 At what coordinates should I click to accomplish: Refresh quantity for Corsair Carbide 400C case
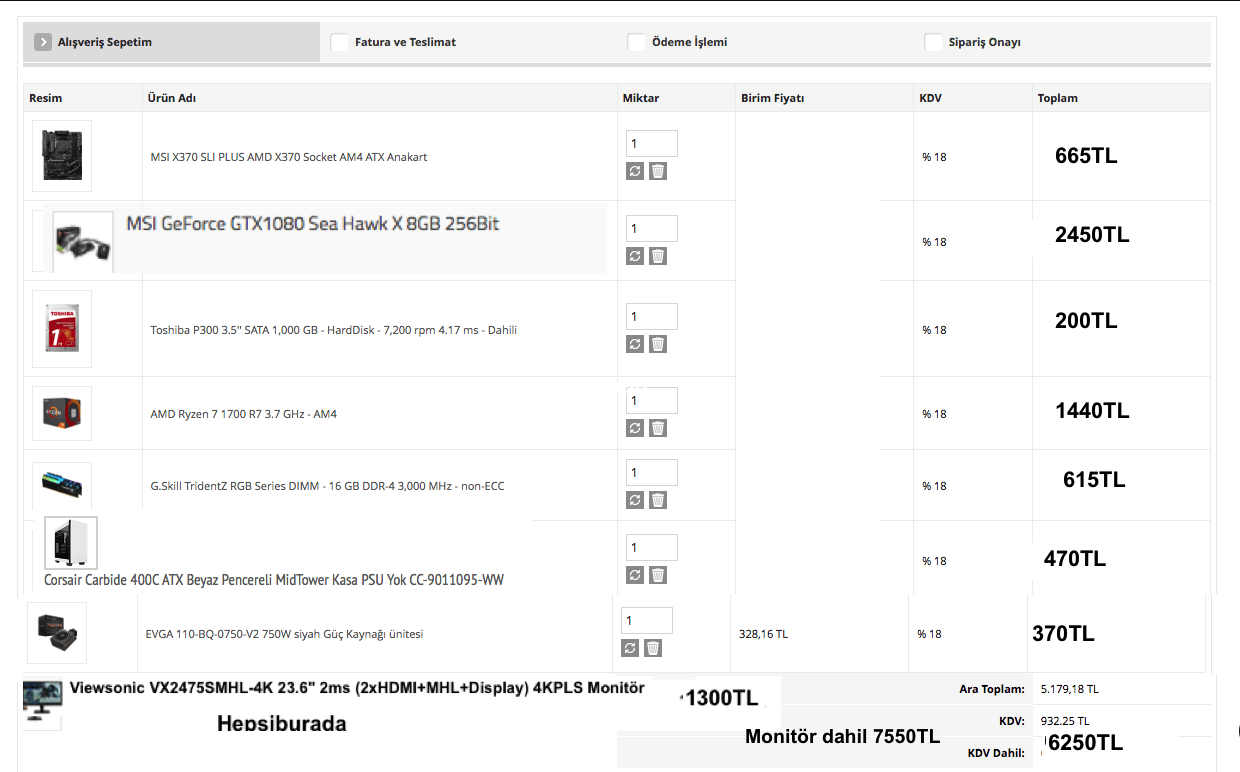[x=635, y=575]
